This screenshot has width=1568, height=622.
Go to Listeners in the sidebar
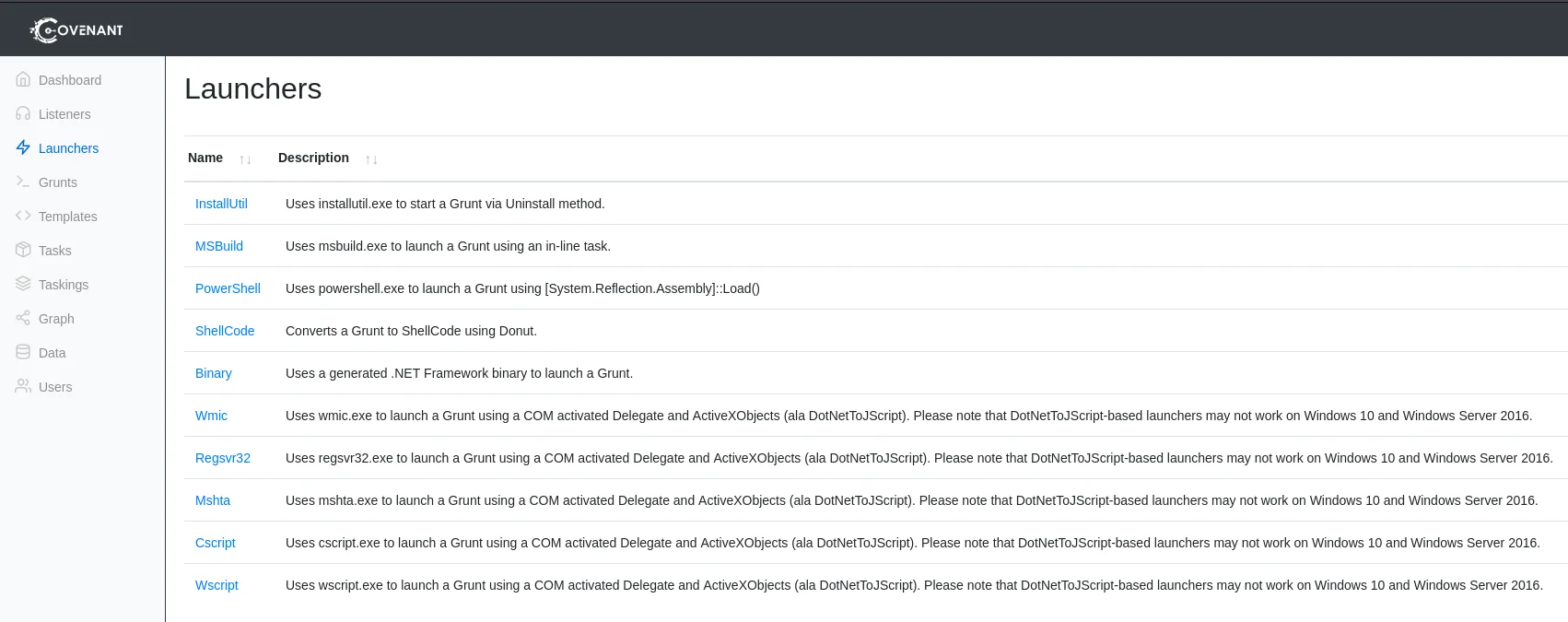coord(64,114)
